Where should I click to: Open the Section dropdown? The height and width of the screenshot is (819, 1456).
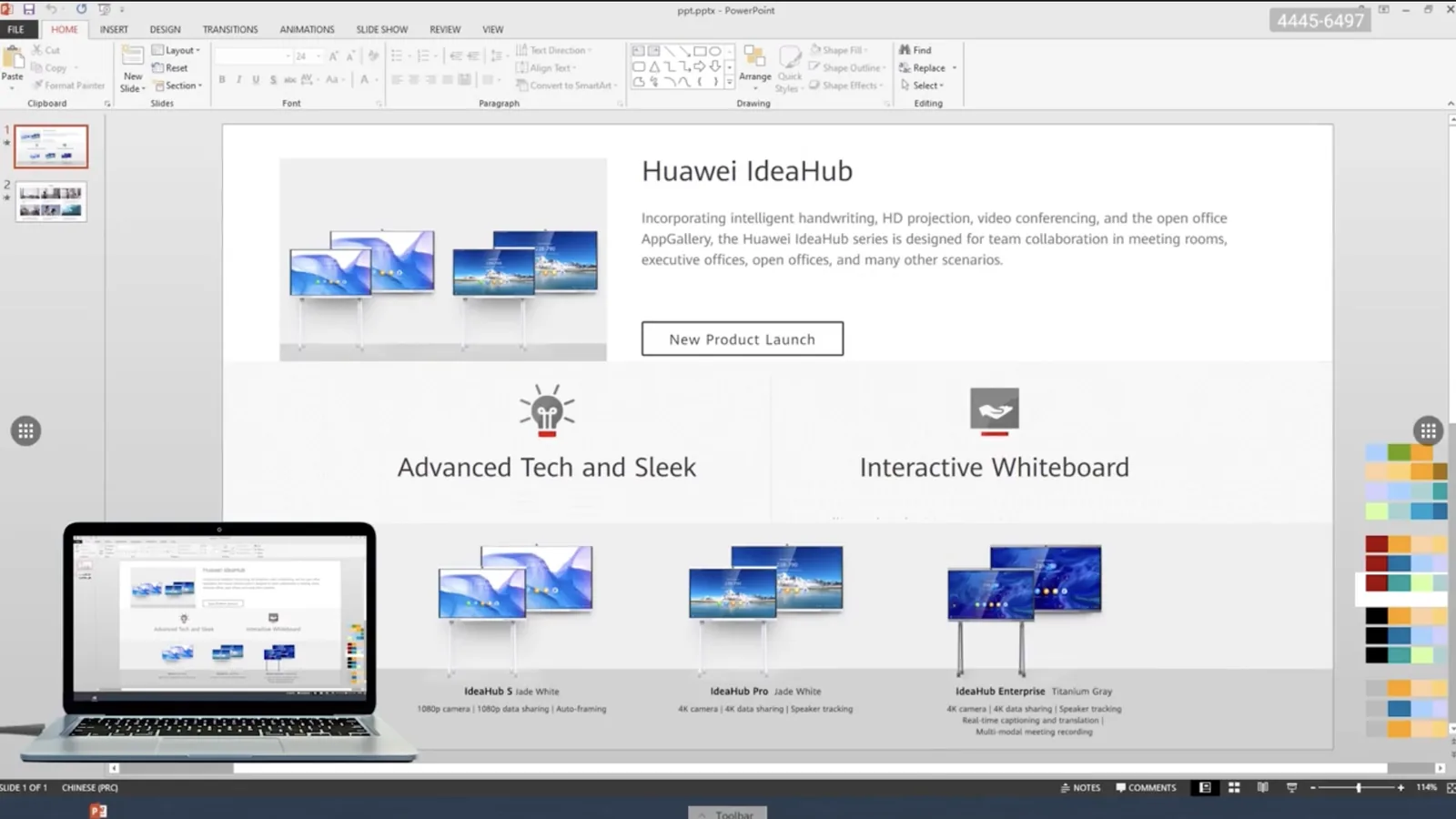click(x=177, y=85)
